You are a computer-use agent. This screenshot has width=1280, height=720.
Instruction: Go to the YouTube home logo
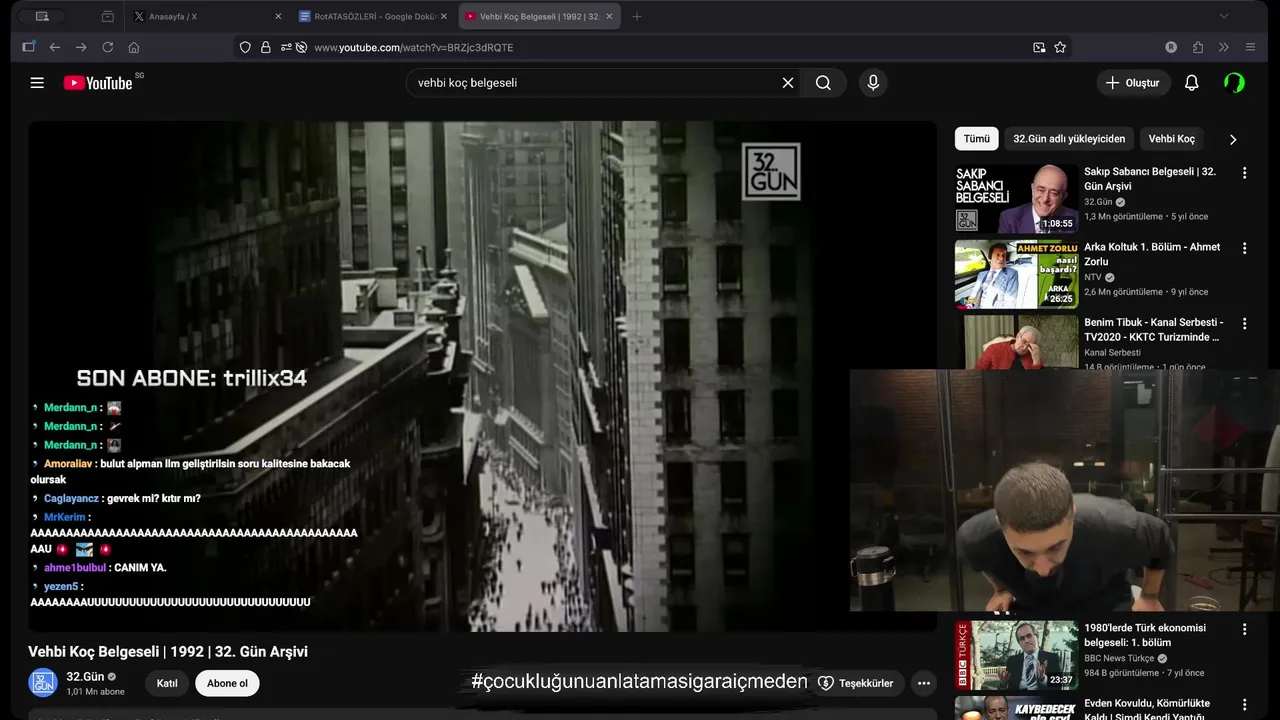(x=98, y=83)
